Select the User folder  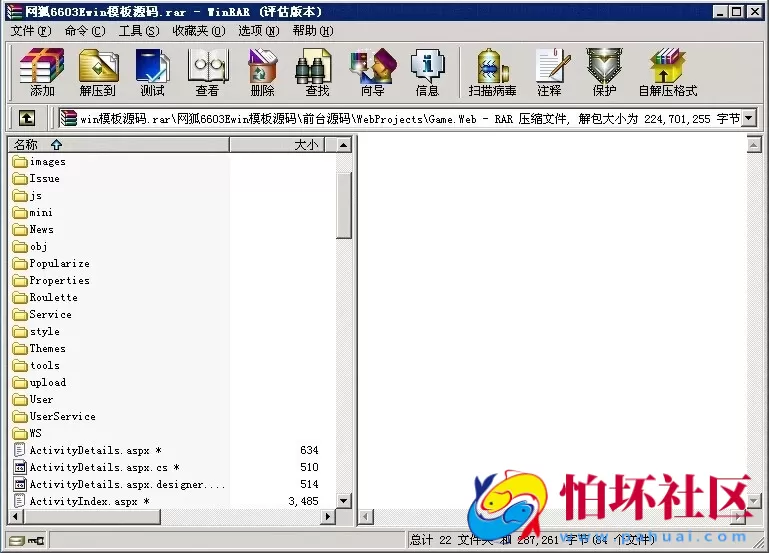(33, 400)
